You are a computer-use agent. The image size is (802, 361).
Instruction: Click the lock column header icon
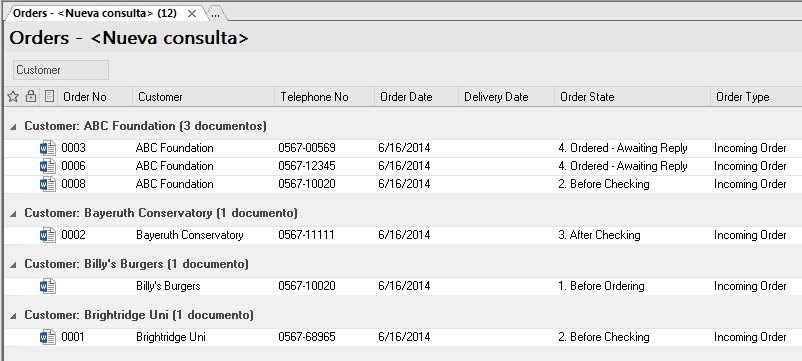31,96
